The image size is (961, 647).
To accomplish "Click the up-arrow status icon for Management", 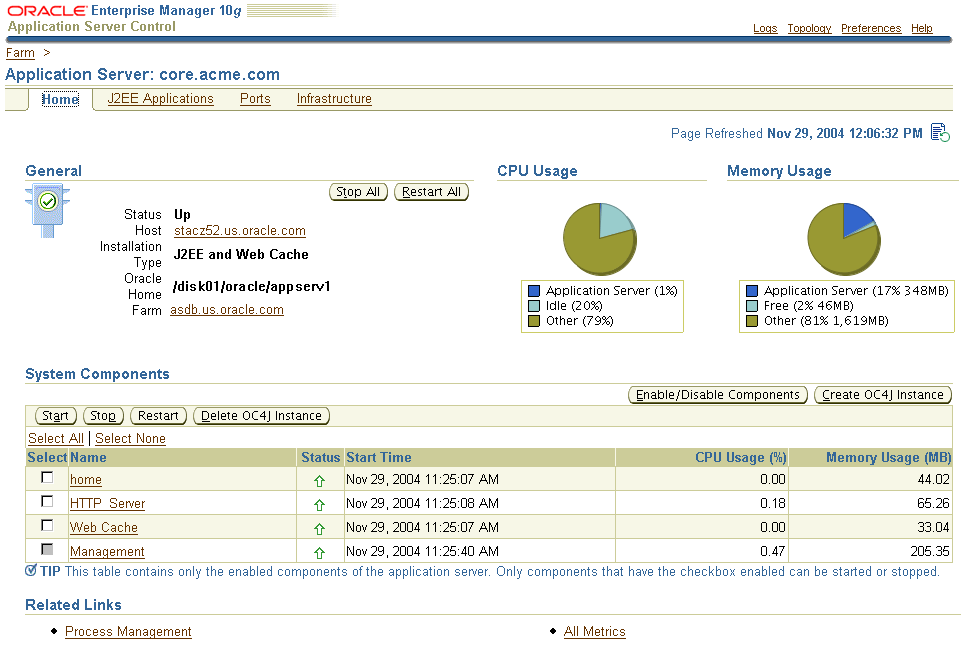I will [319, 553].
